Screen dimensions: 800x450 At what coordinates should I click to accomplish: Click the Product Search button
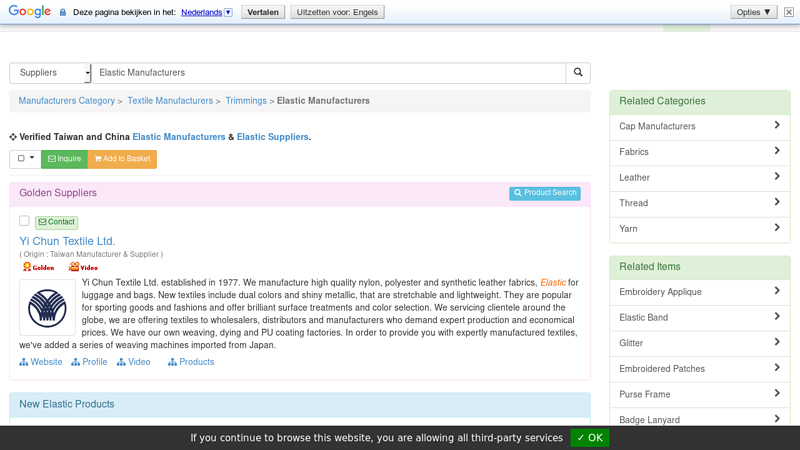545,193
